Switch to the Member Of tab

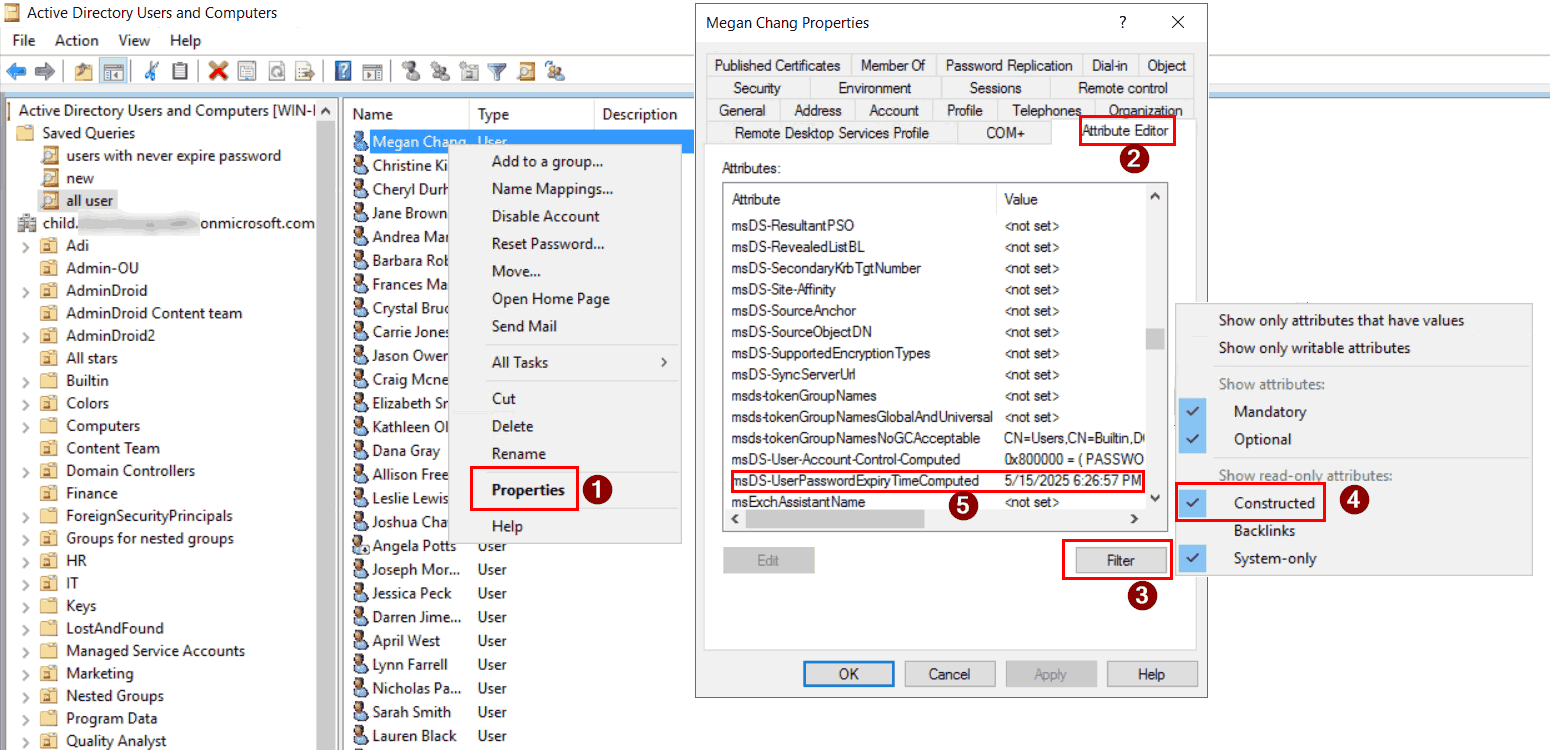point(893,64)
